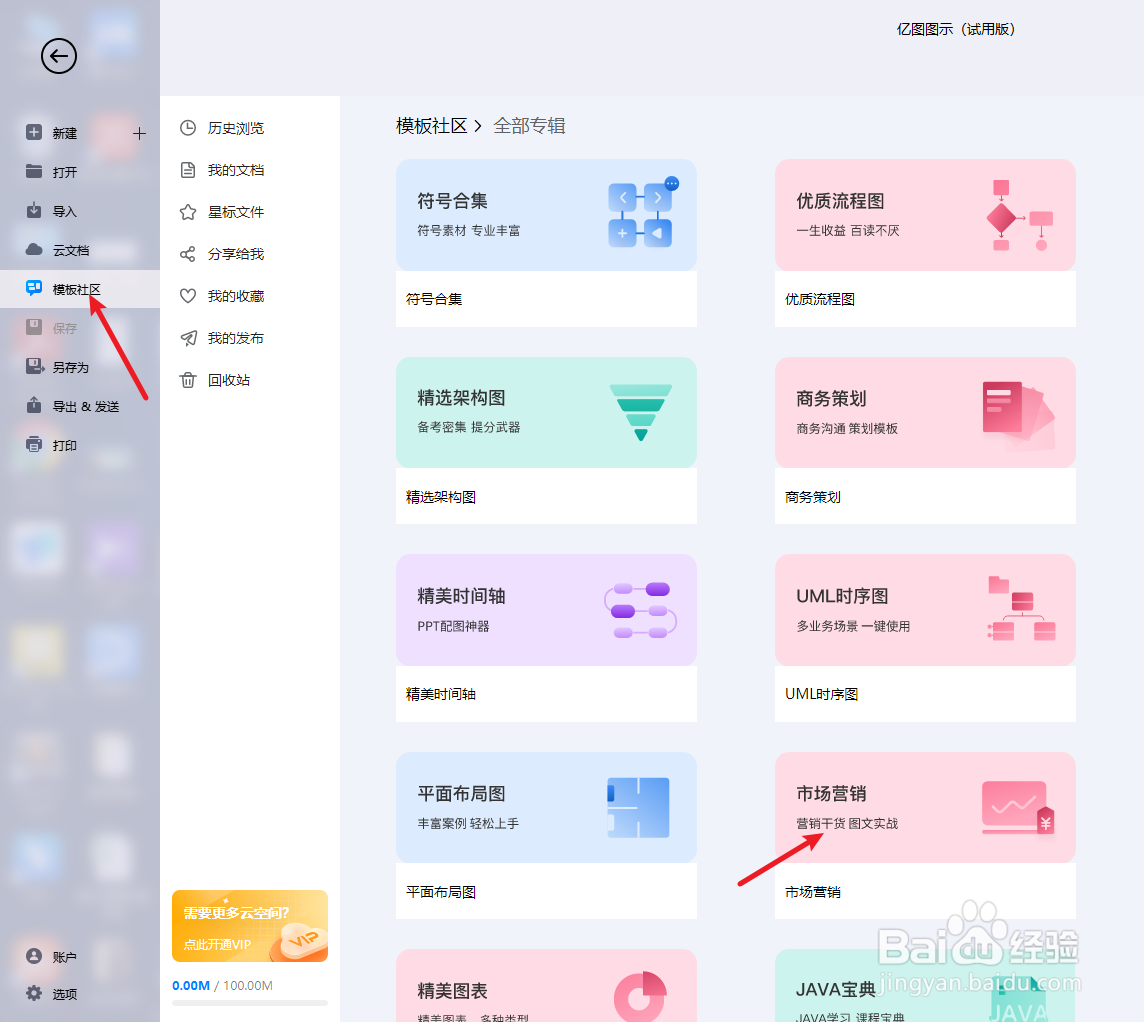Click the cloud storage progress bar
The image size is (1144, 1022).
249,1003
